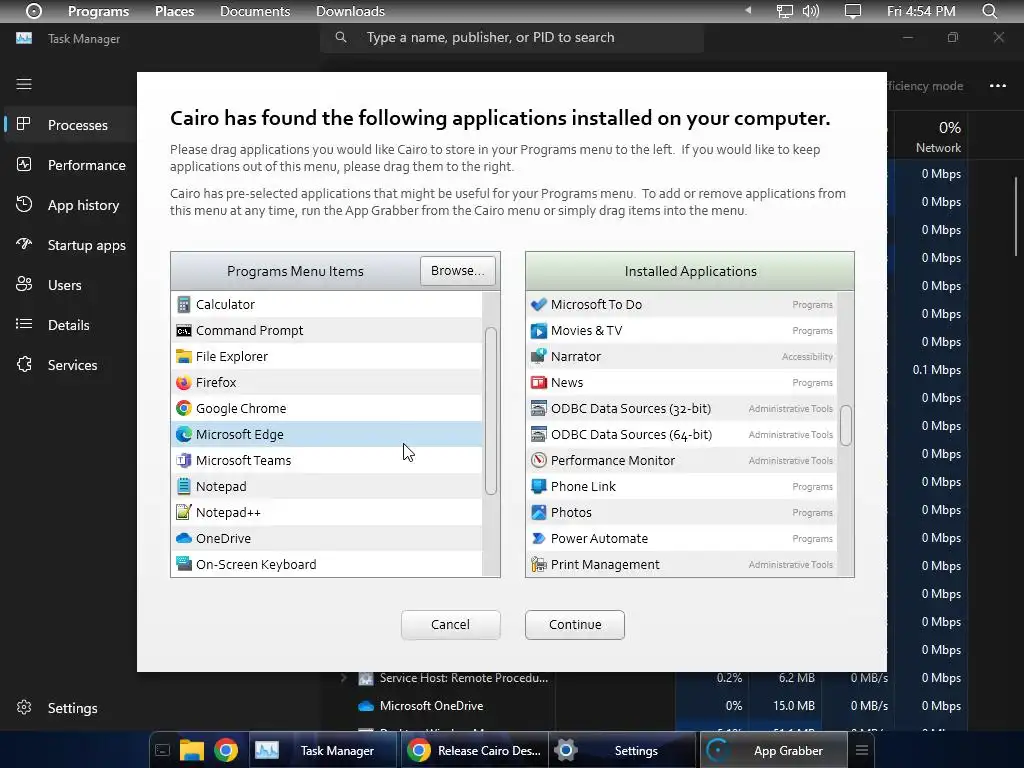Click the Calculator icon in Programs Menu Items

(184, 304)
